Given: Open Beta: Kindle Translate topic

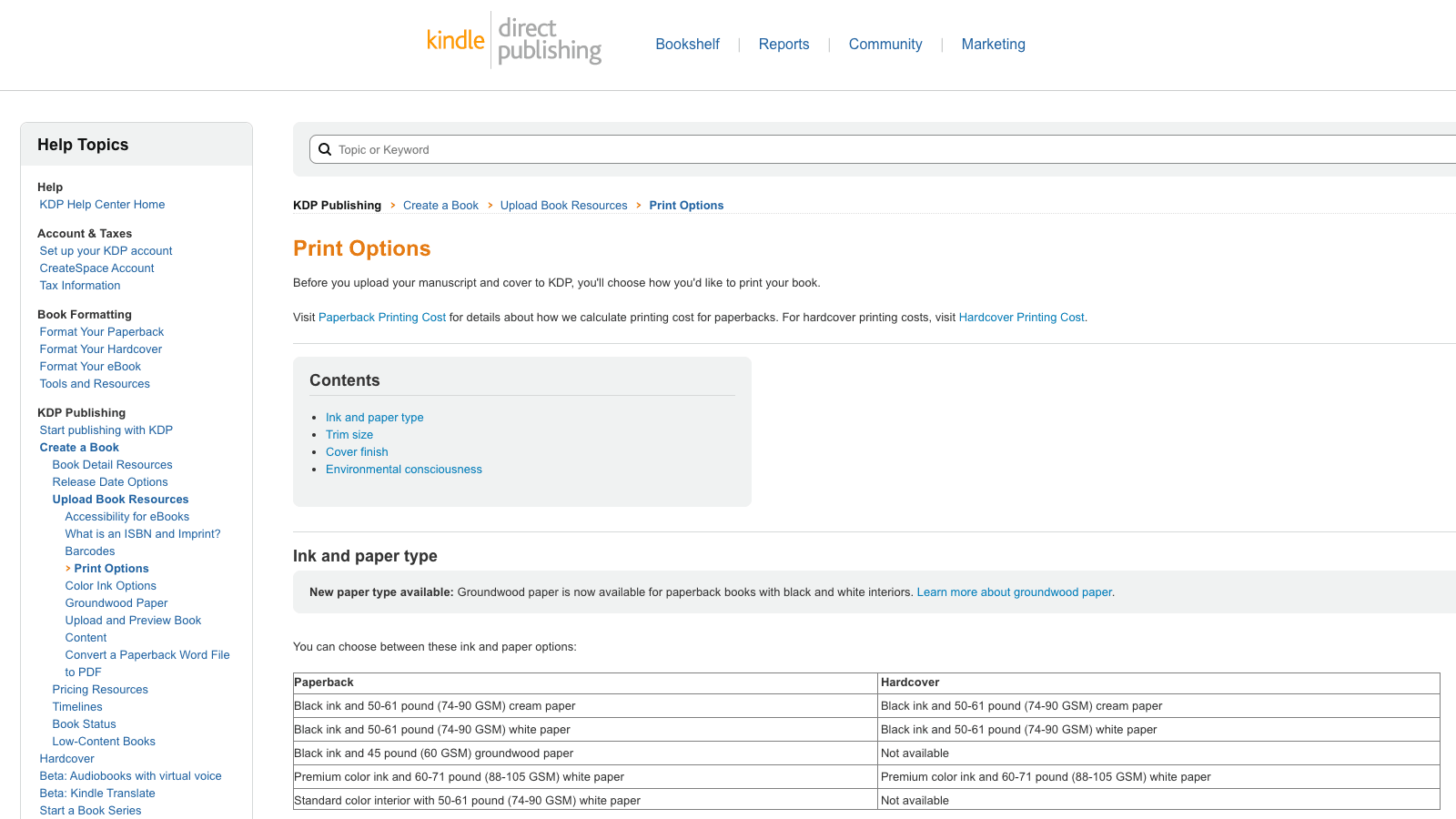Looking at the screenshot, I should pos(97,794).
